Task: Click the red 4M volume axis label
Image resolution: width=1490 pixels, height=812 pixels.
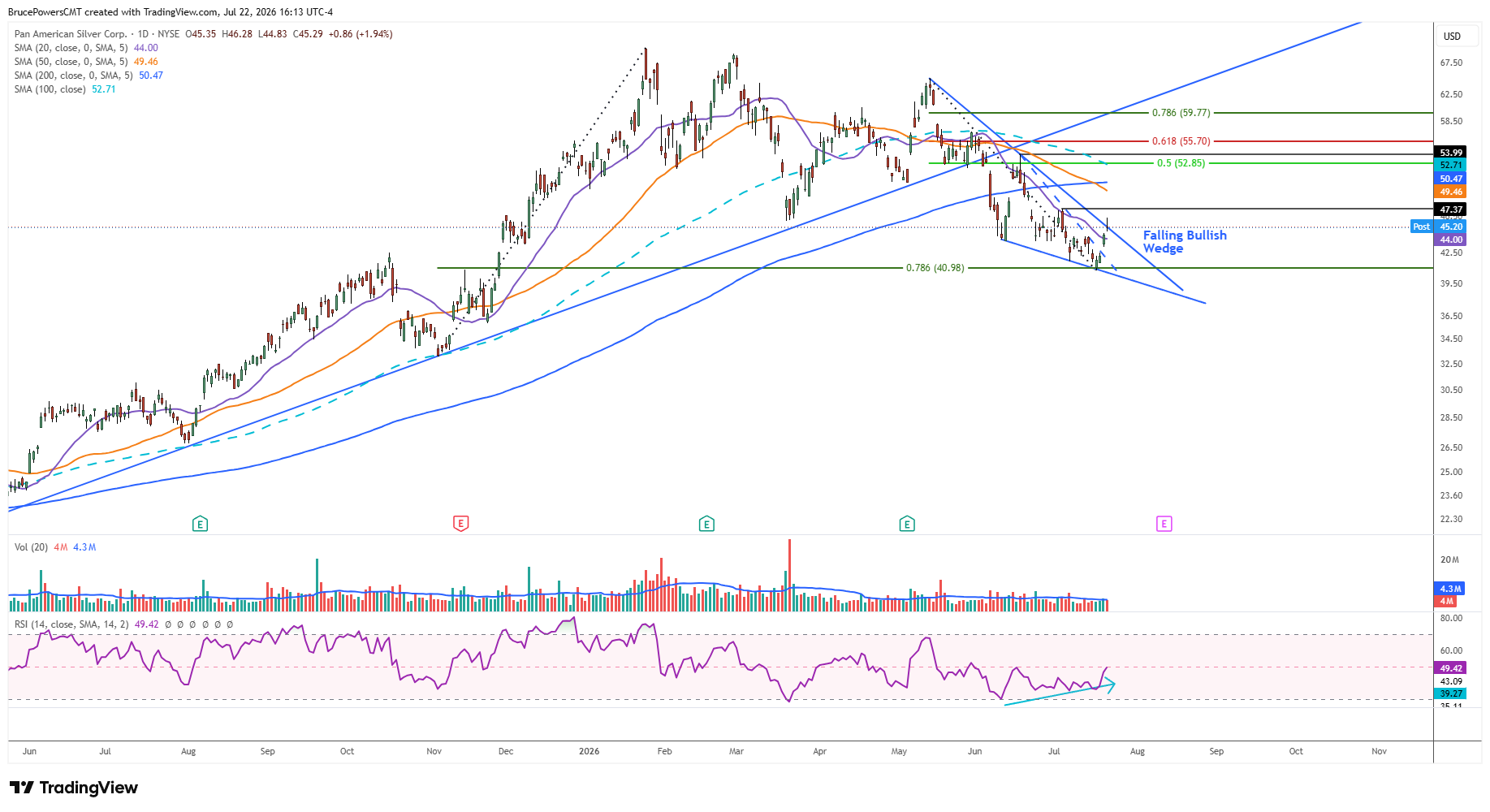Action: pyautogui.click(x=1447, y=602)
